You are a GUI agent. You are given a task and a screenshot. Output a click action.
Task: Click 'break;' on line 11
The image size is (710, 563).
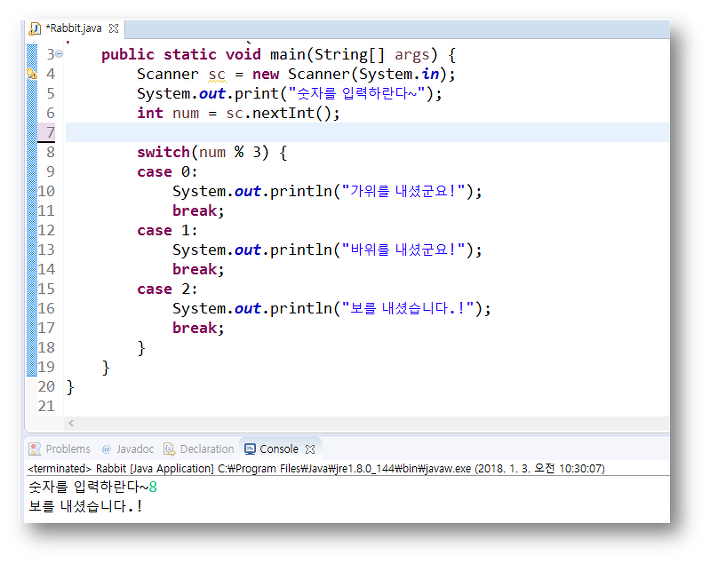click(x=198, y=211)
